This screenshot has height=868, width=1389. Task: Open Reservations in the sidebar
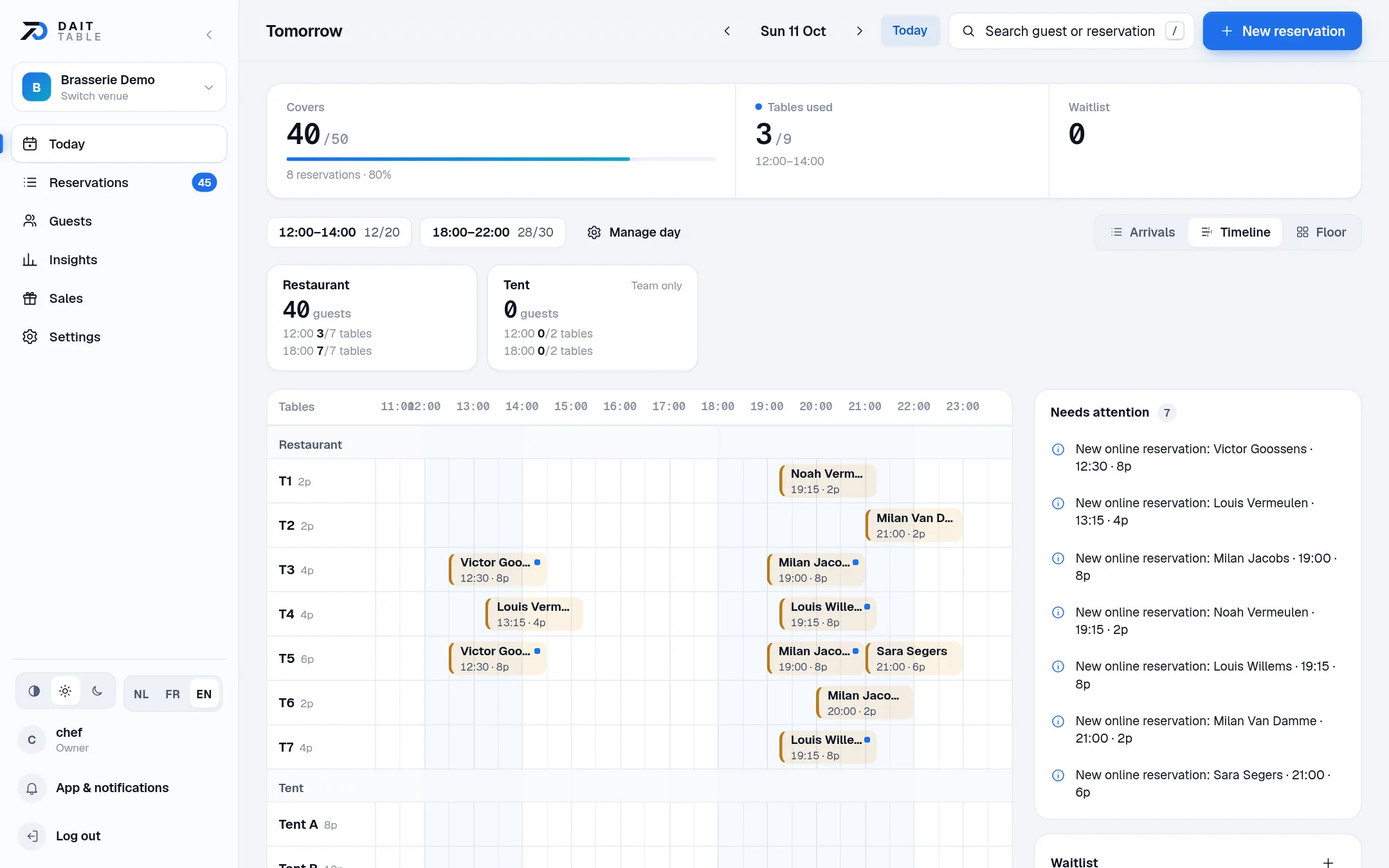point(119,183)
